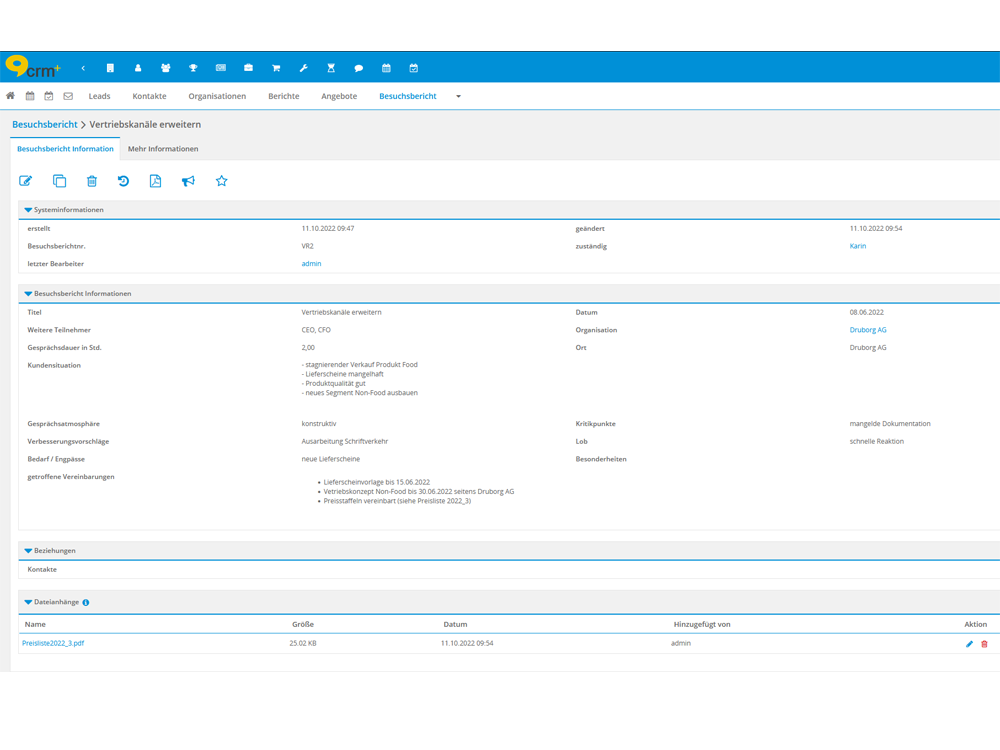Switch to the Mehr Informationen tab
Viewport: 1000px width, 750px height.
coord(163,149)
